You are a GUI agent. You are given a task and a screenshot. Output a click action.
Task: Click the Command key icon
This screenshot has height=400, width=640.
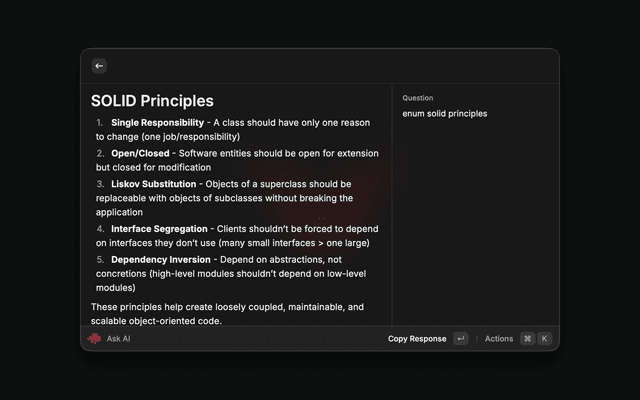[528, 339]
